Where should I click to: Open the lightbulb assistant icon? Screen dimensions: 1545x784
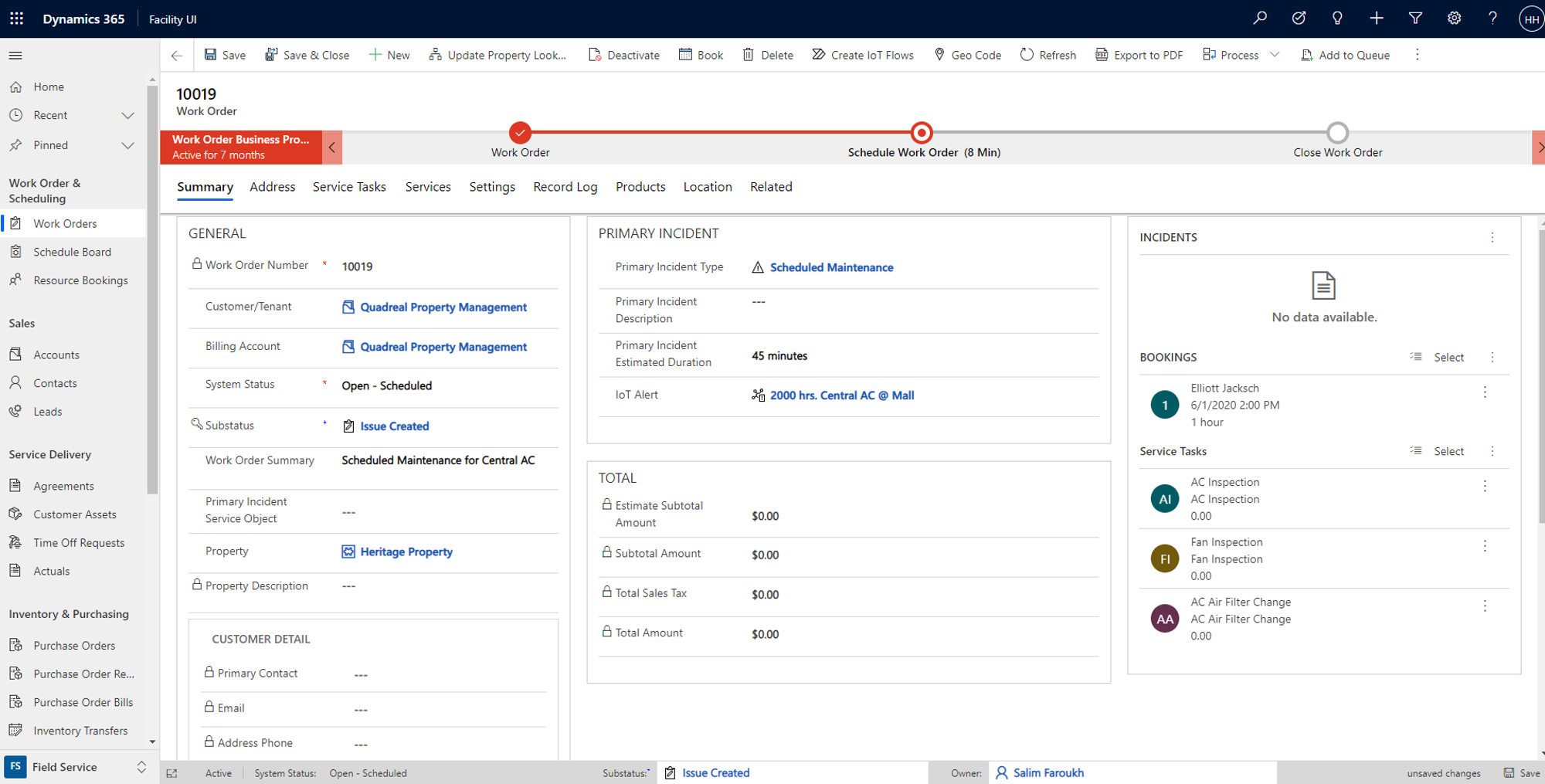pos(1337,18)
